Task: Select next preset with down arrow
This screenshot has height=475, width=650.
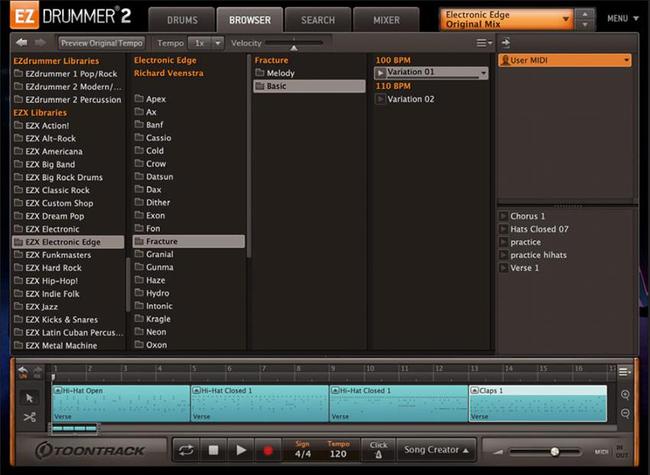Action: point(585,25)
